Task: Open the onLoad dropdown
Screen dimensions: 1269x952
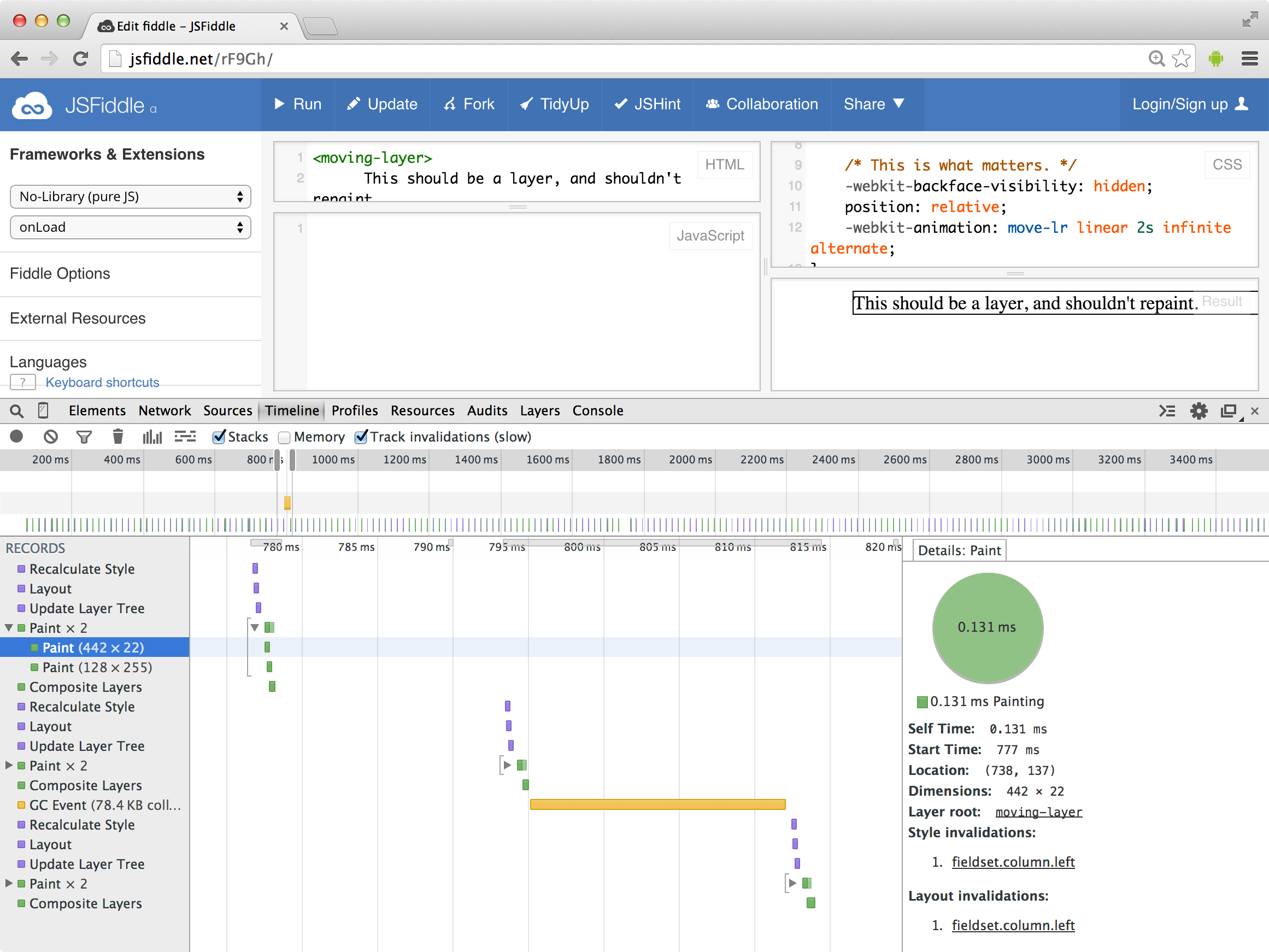Action: (x=130, y=227)
